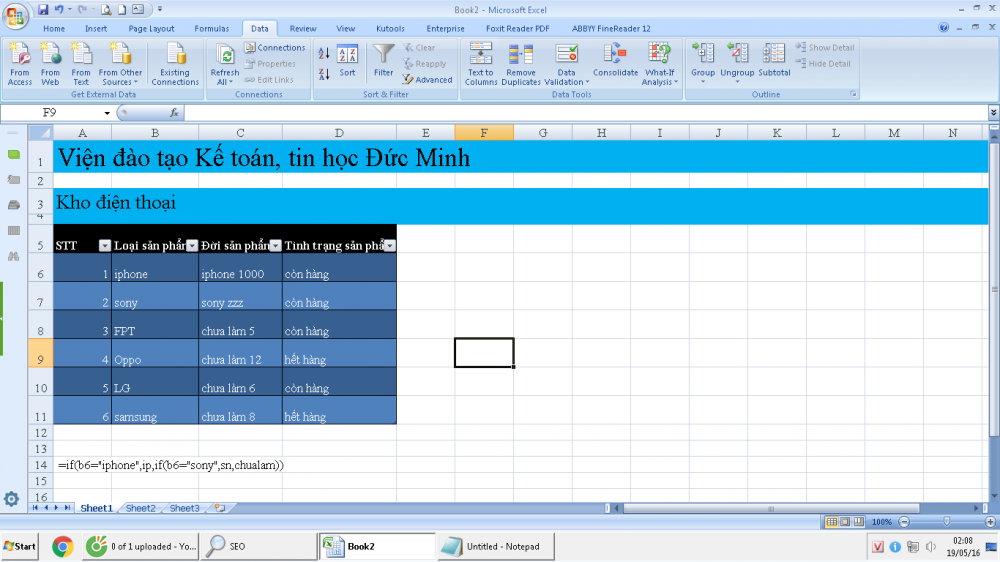The image size is (1000, 562).
Task: Open the '0 of 1 uploaded' taskbar item
Action: (x=140, y=547)
